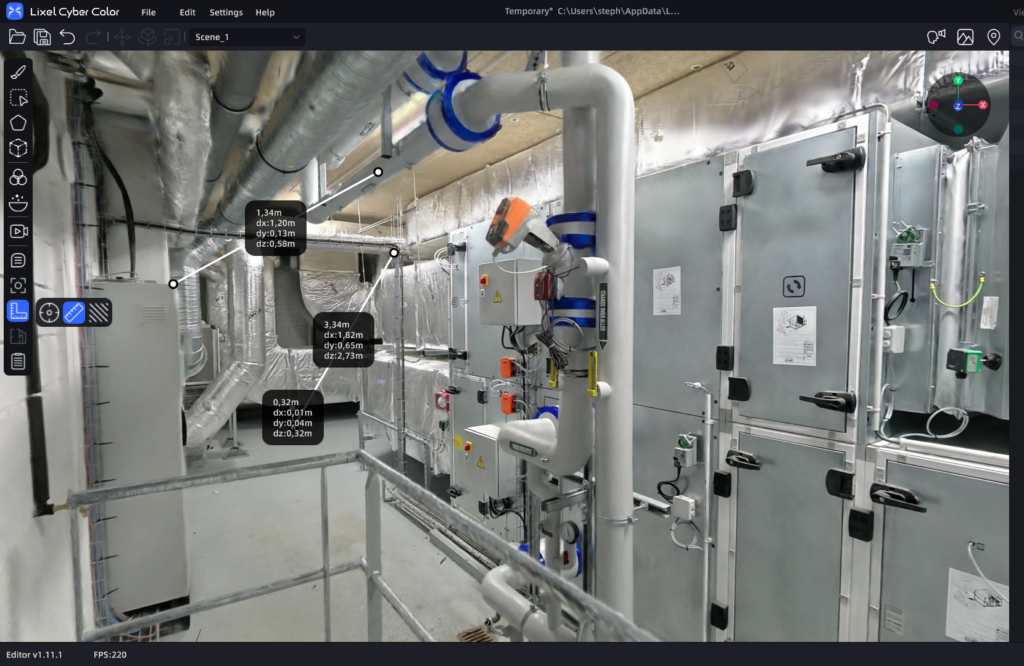
Task: Open the File menu
Action: pyautogui.click(x=148, y=12)
